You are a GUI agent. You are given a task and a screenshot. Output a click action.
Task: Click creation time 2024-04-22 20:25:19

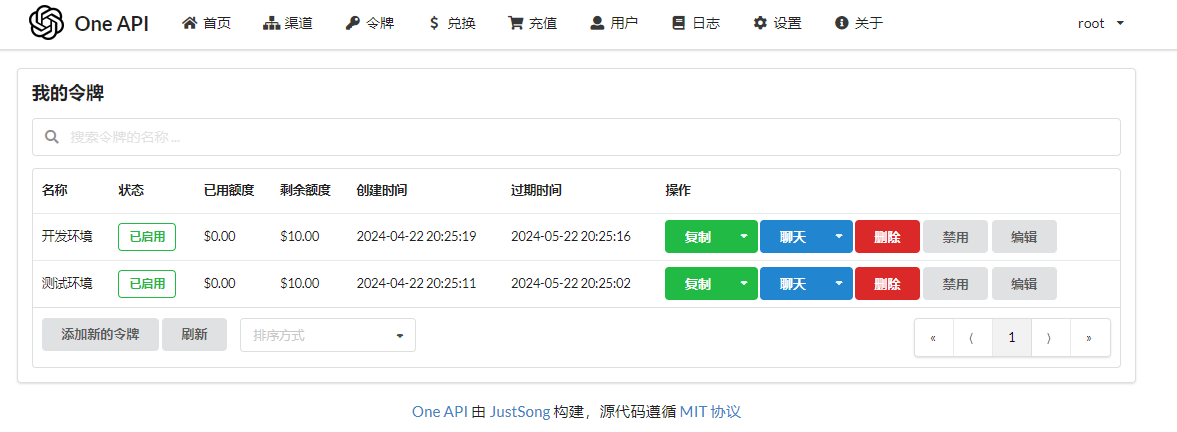tap(417, 237)
